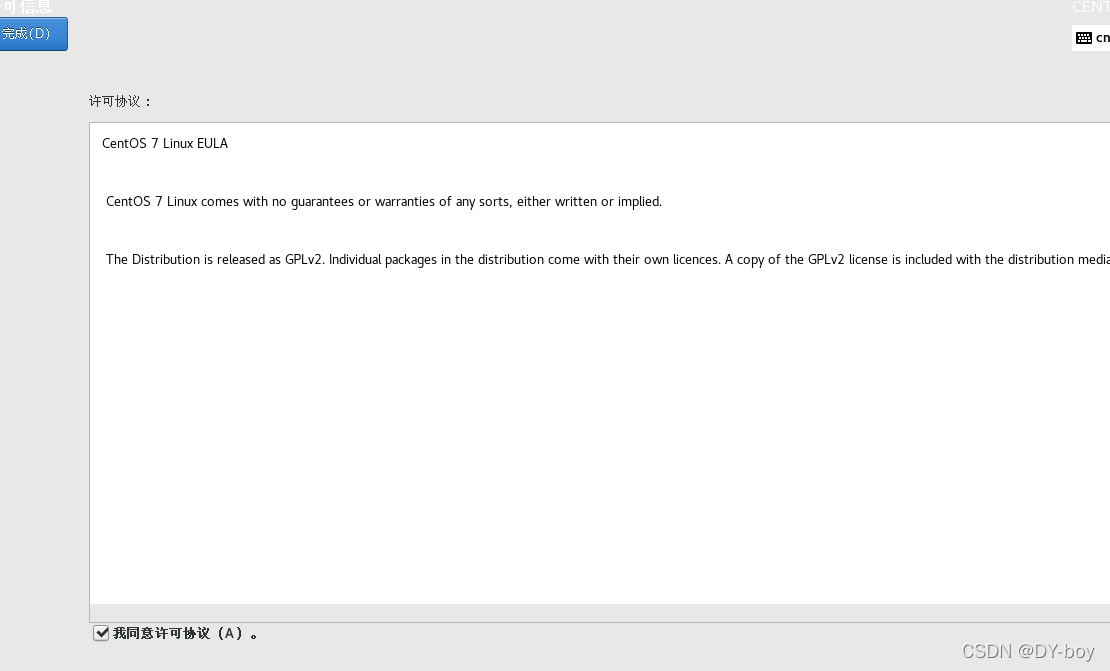1110x671 pixels.
Task: Click the 完成(D) done button
Action: pos(33,34)
